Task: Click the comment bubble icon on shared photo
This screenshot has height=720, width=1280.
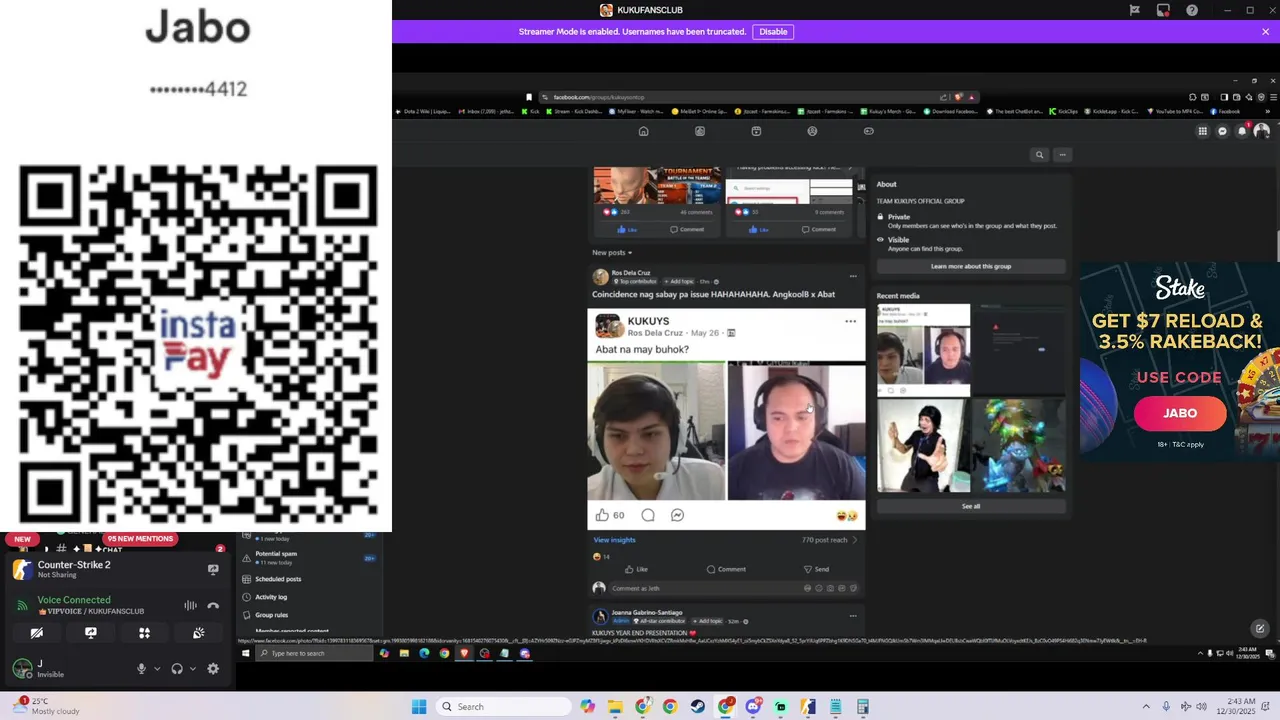Action: 648,515
